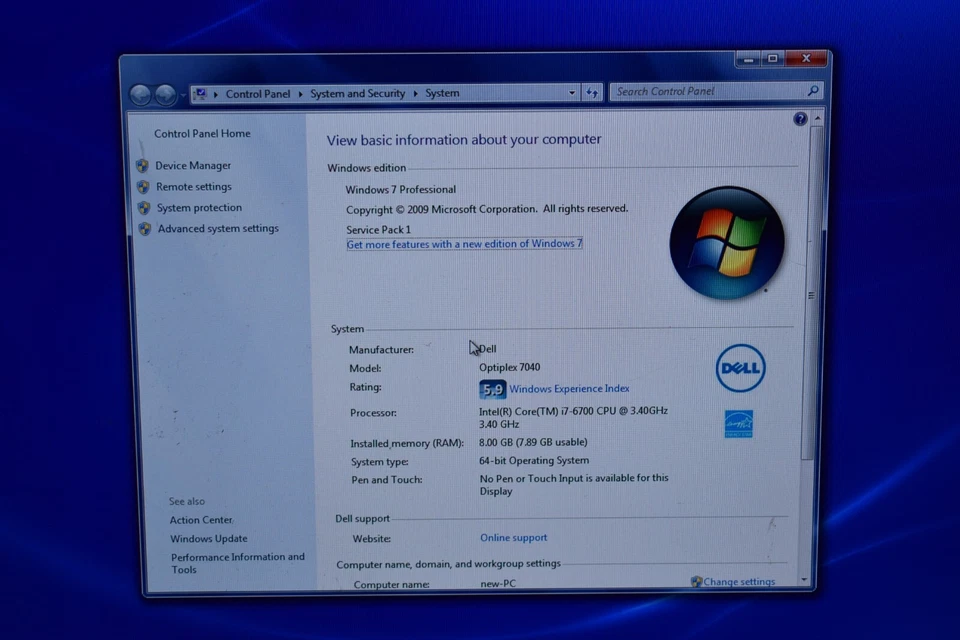Viewport: 960px width, 640px height.
Task: Click the 8.00 GB RAM value
Action: (x=533, y=442)
